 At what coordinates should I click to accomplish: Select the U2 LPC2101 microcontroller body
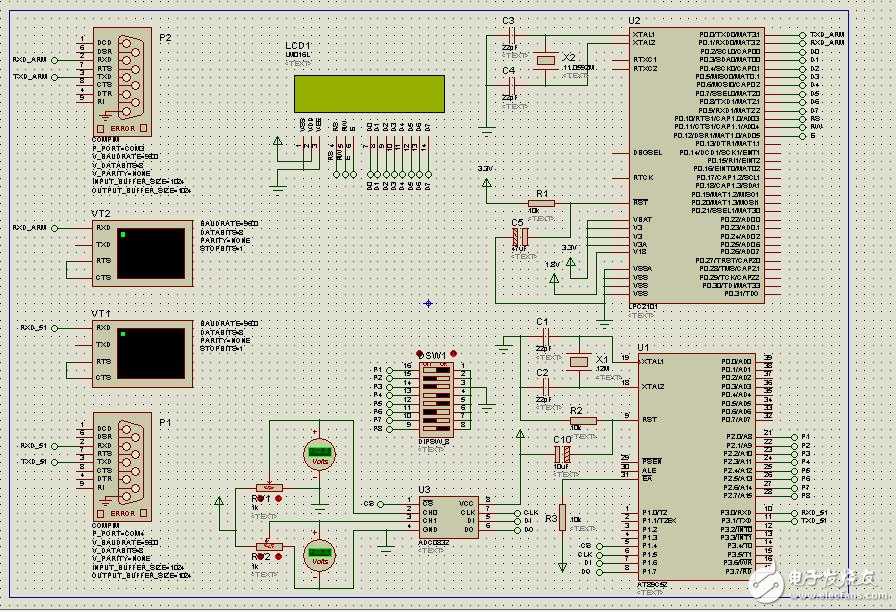[x=696, y=165]
